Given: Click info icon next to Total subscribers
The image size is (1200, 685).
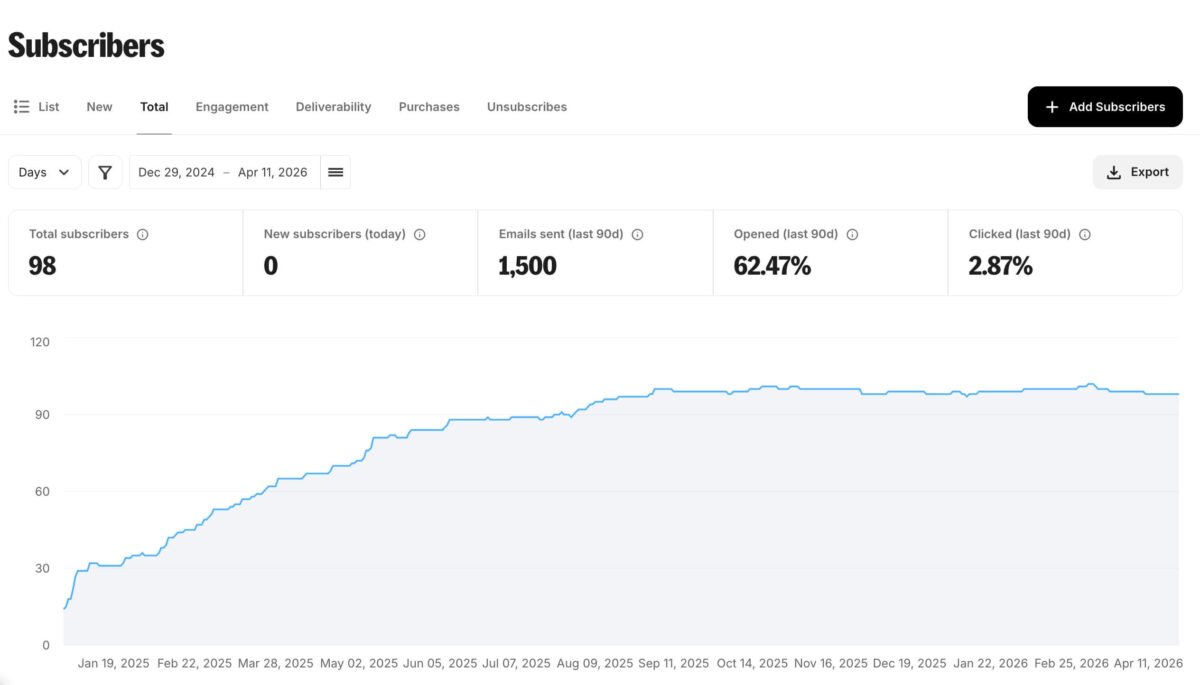Looking at the screenshot, I should pos(142,235).
